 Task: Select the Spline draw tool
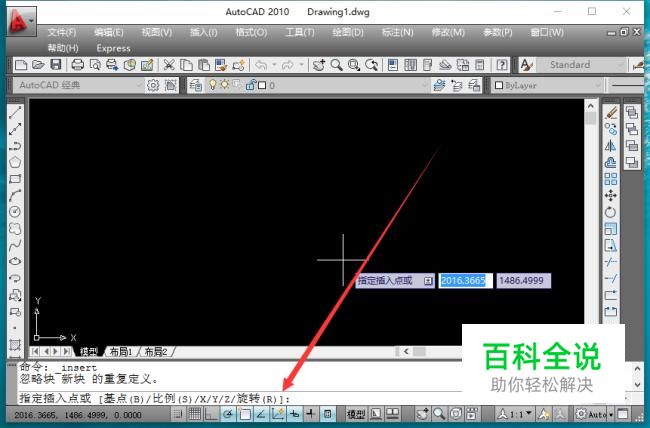pos(15,245)
